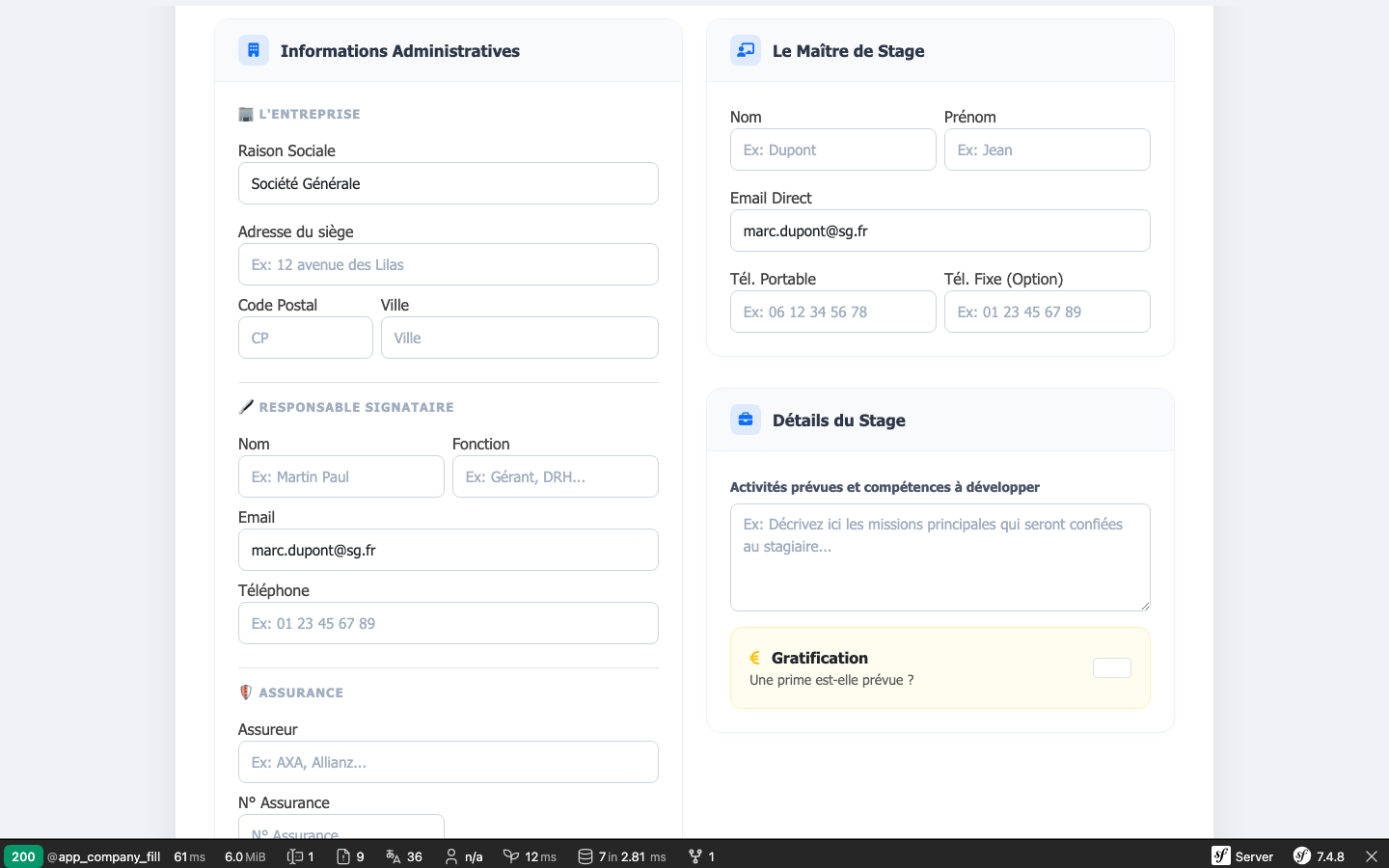Click the Adresse du siège input
Image resolution: width=1389 pixels, height=868 pixels.
(x=449, y=264)
